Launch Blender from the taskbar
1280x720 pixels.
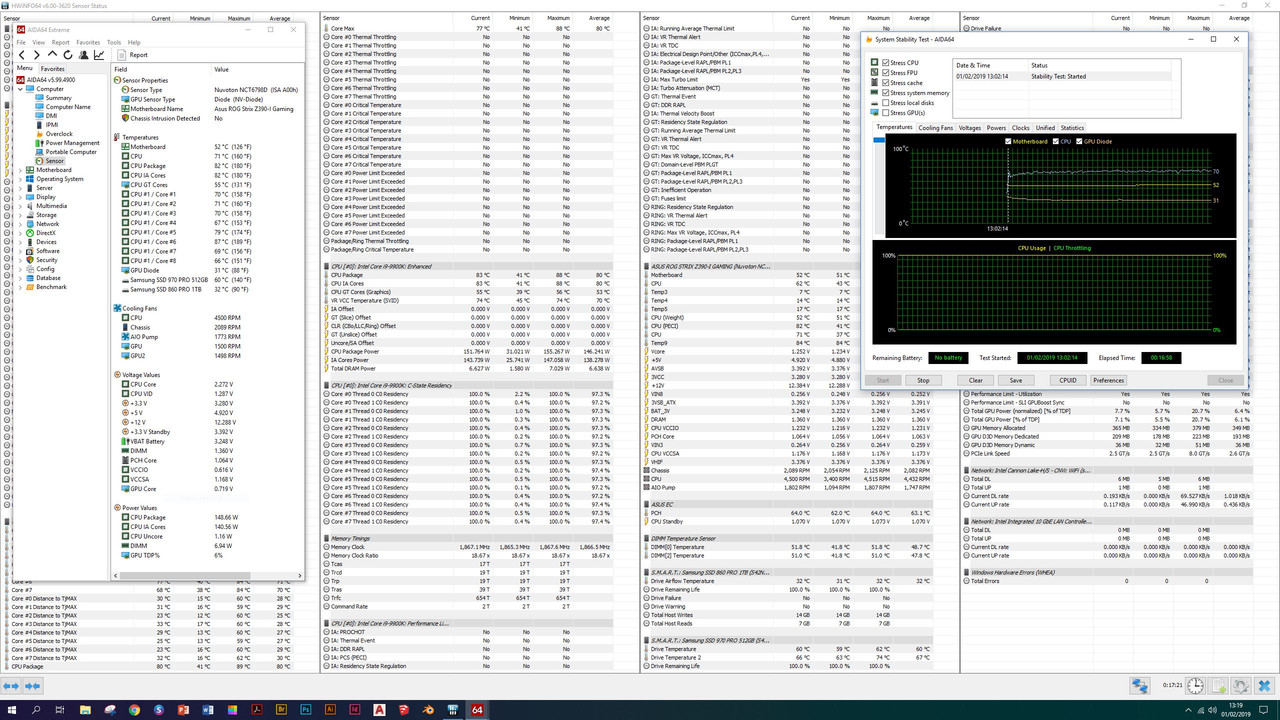(x=426, y=710)
